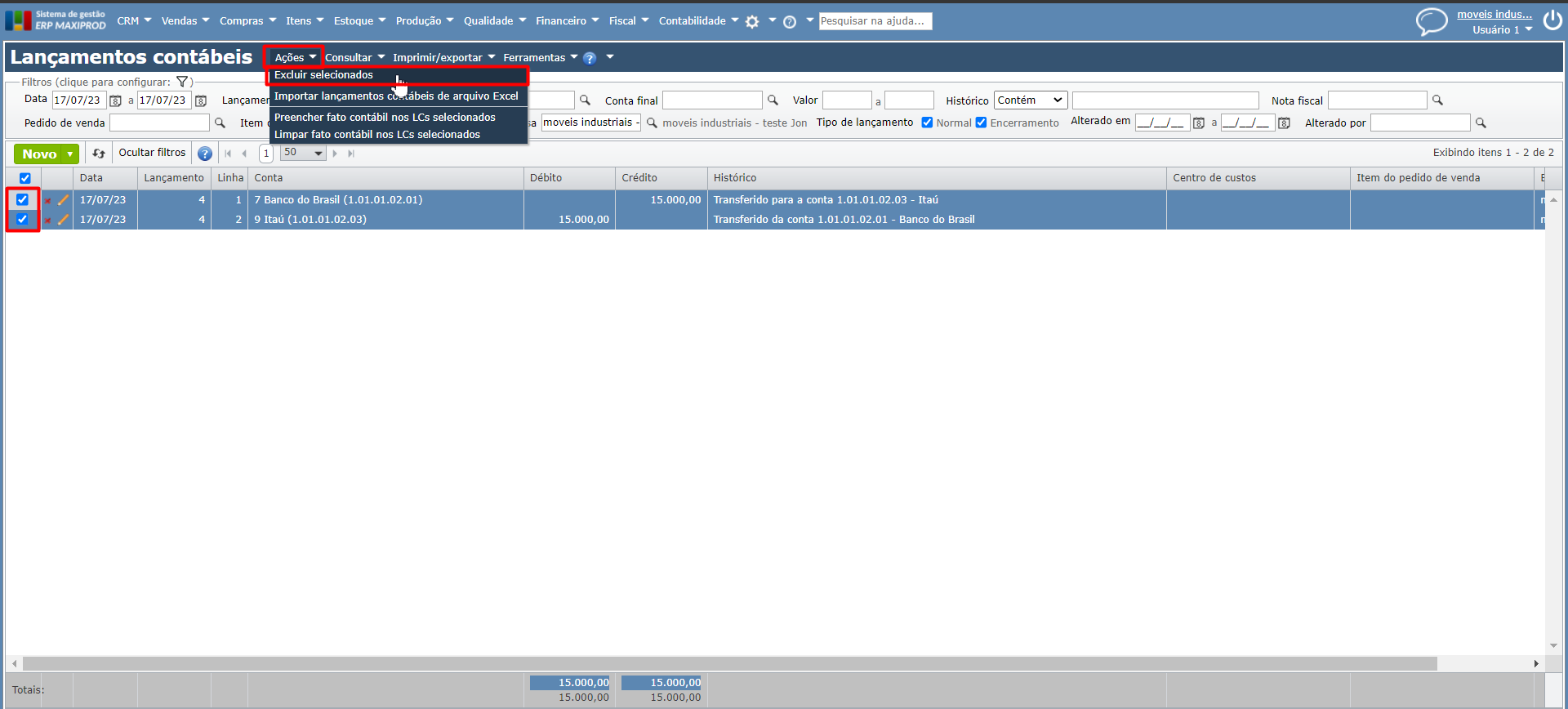The height and width of the screenshot is (709, 1568).
Task: Search Conta final magnifier icon
Action: point(773,100)
